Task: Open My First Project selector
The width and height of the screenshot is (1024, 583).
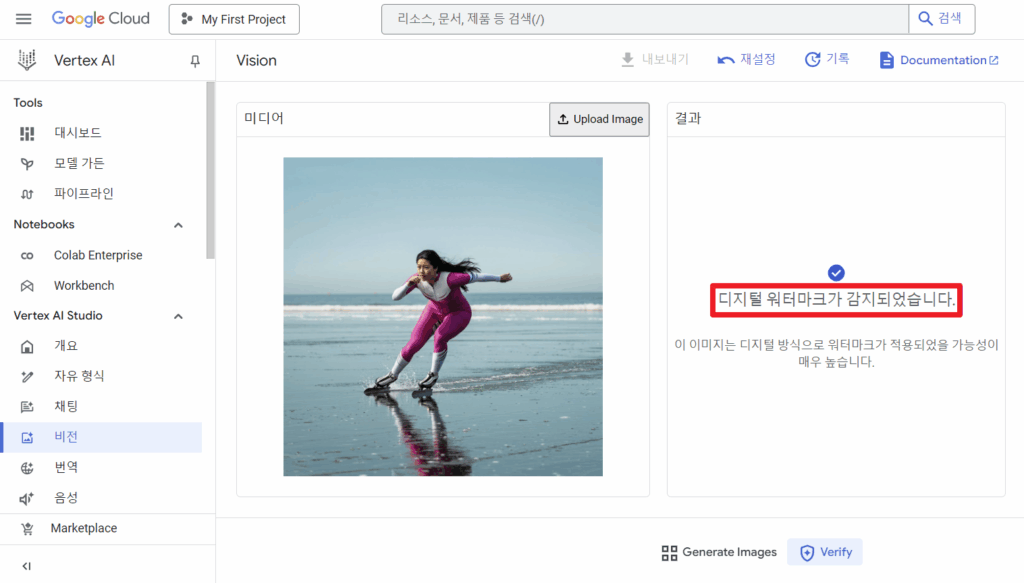Action: [234, 19]
